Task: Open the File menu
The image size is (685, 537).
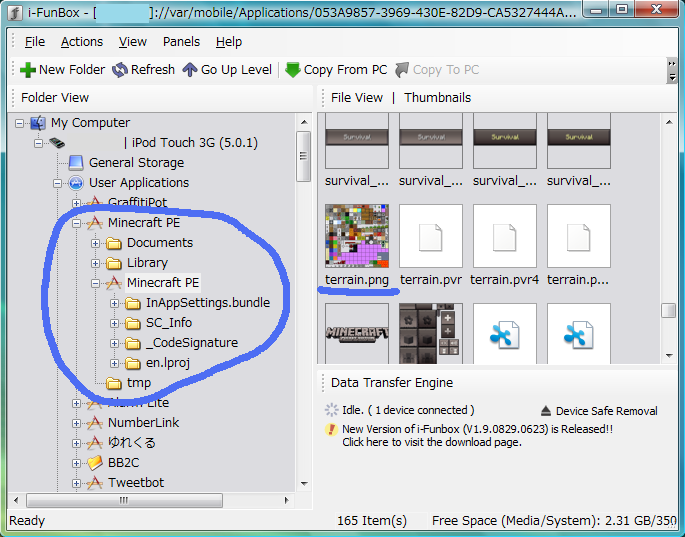Action: 35,42
